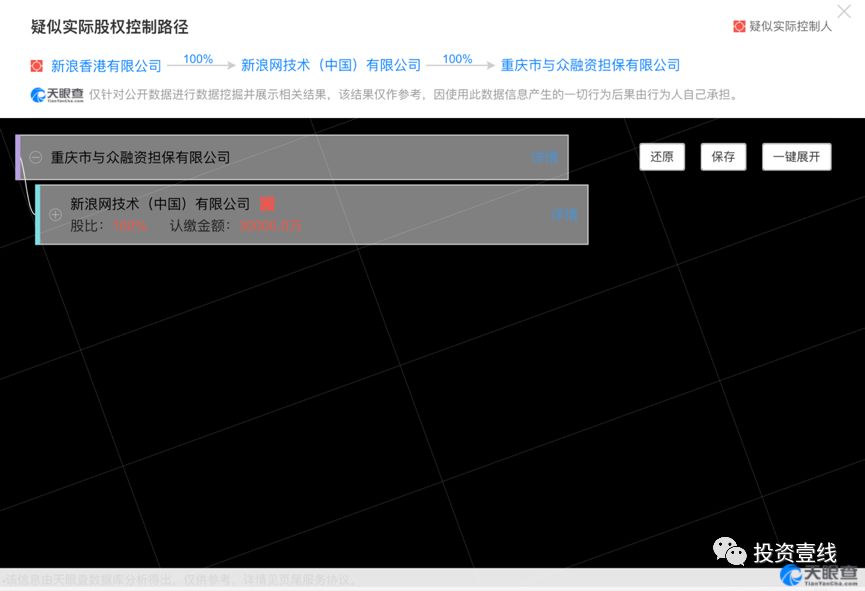Expand the 新浪网技术（中国）有限公司 node
Image resolution: width=865 pixels, height=591 pixels.
click(x=55, y=215)
